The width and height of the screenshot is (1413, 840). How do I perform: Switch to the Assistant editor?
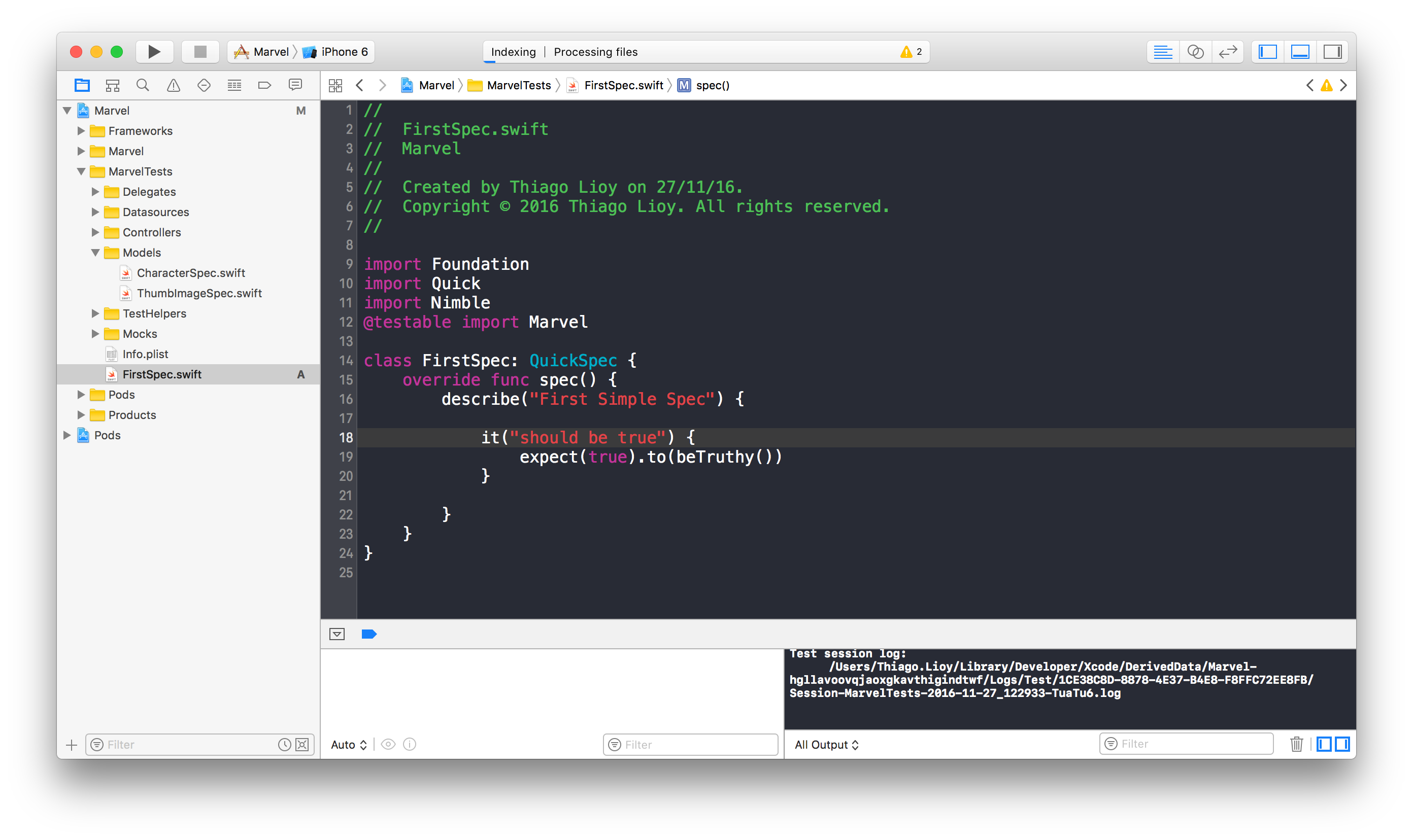click(1196, 52)
